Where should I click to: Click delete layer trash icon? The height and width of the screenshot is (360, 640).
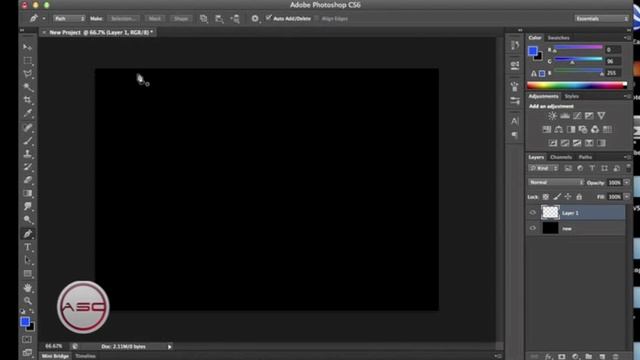pyautogui.click(x=616, y=356)
